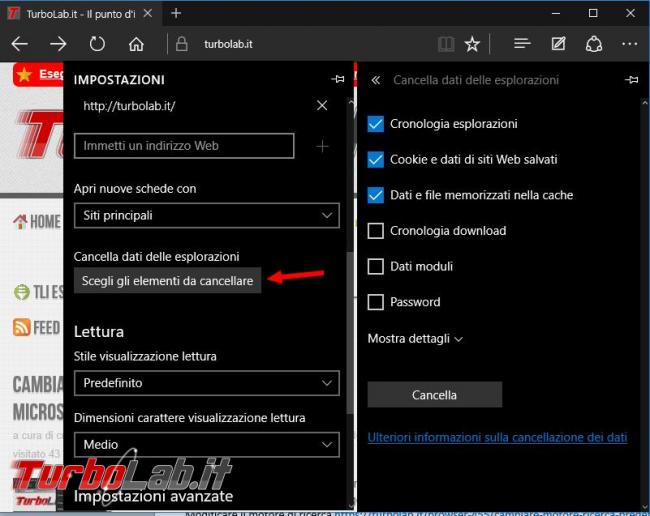This screenshot has height=516, width=650.
Task: Click the Cancella button
Action: 434,395
